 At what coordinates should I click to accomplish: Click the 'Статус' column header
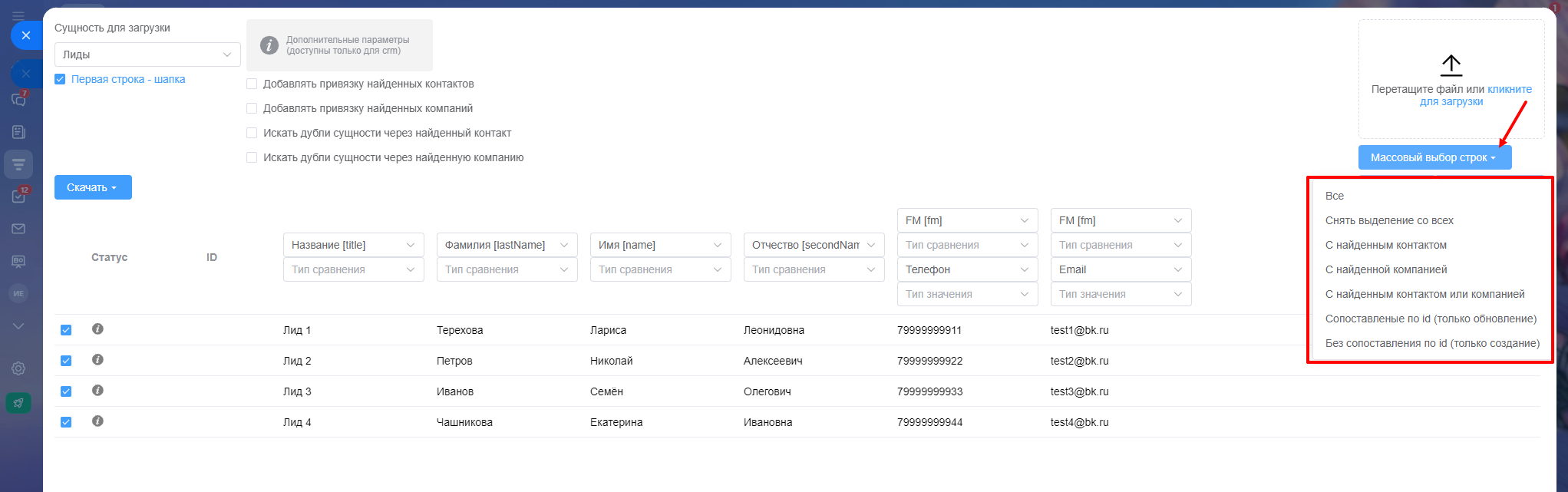coord(109,257)
